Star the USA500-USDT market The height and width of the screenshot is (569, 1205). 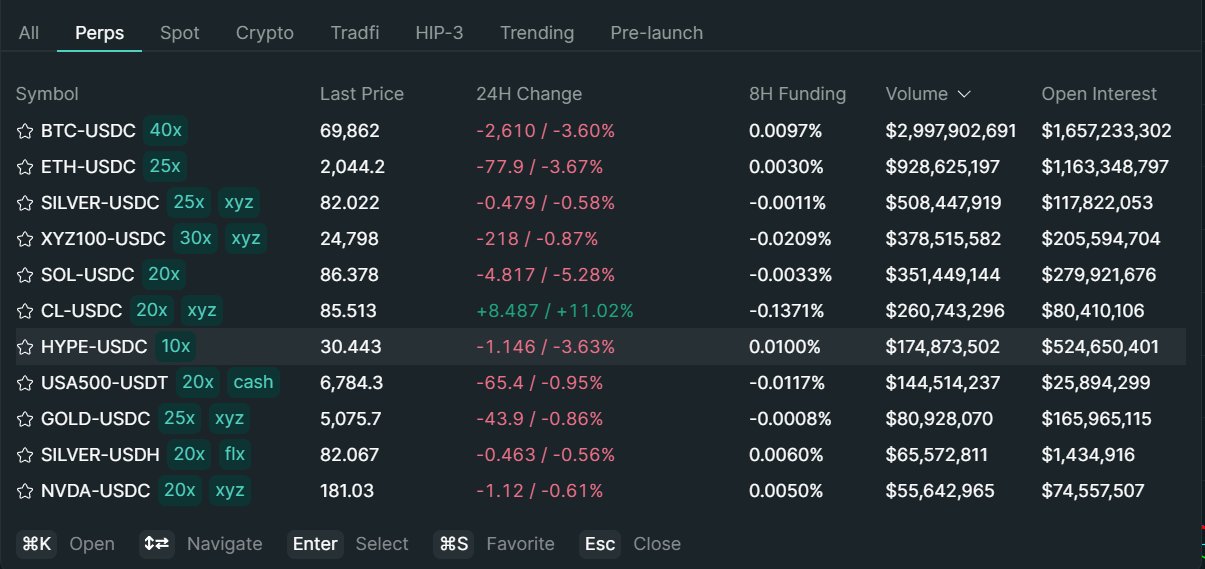click(25, 383)
